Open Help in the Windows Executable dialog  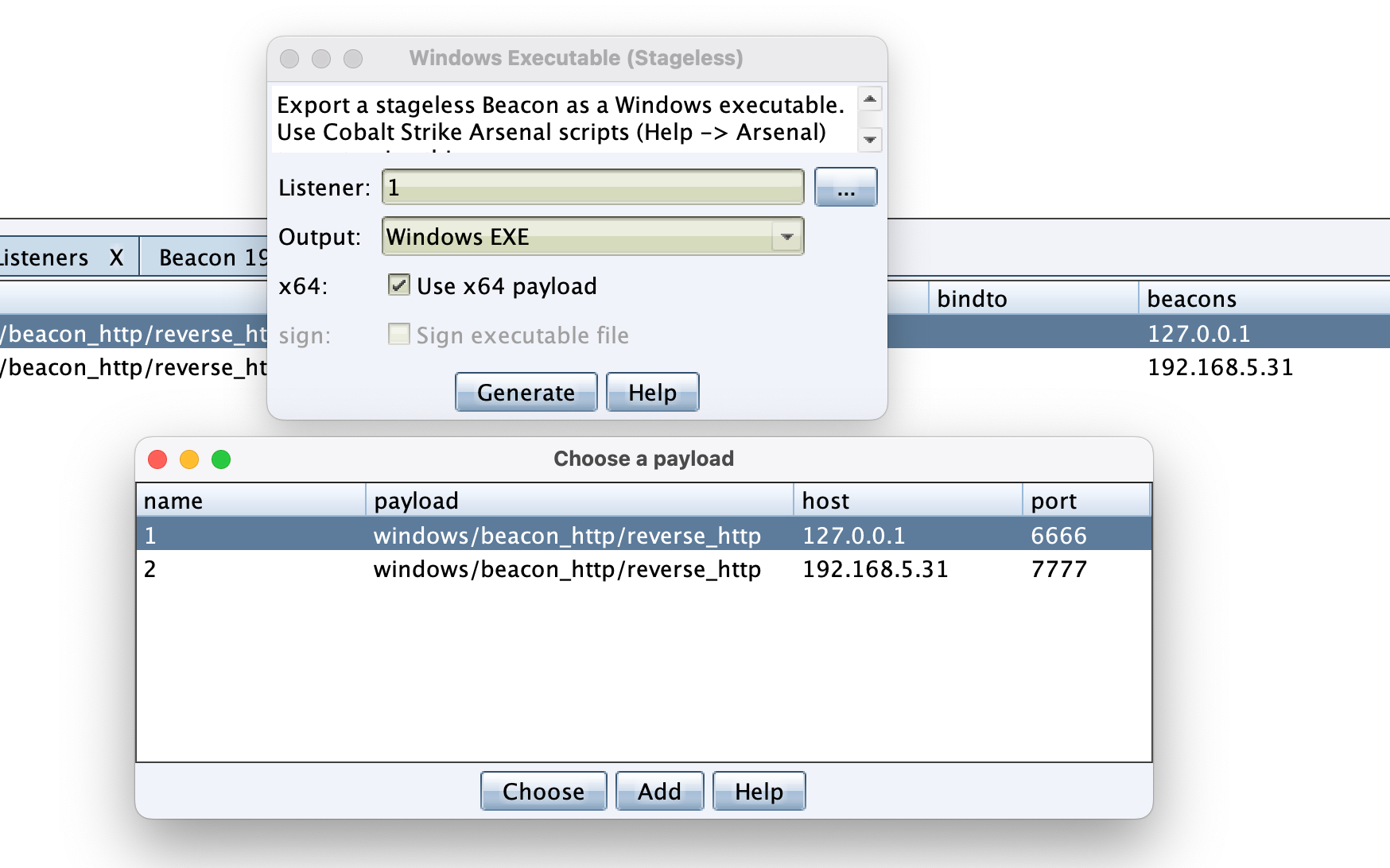[652, 393]
